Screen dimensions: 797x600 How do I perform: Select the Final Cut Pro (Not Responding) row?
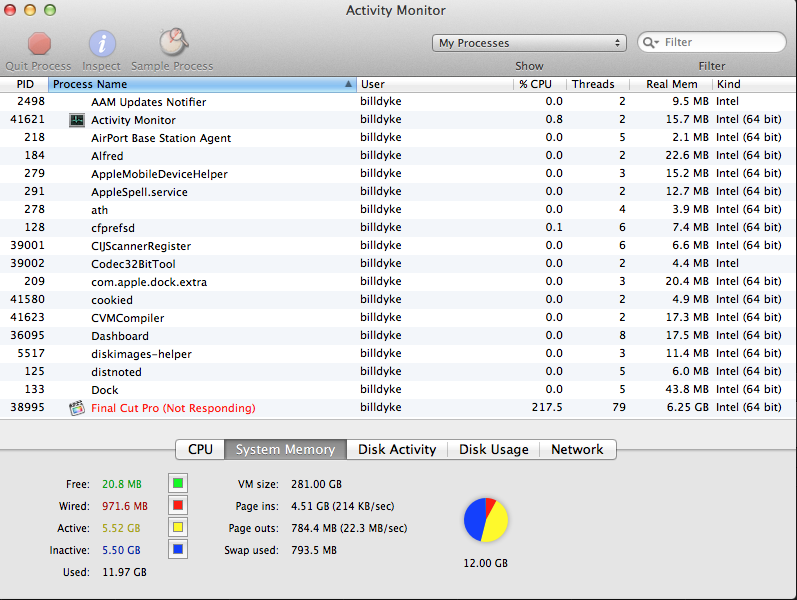[x=398, y=408]
